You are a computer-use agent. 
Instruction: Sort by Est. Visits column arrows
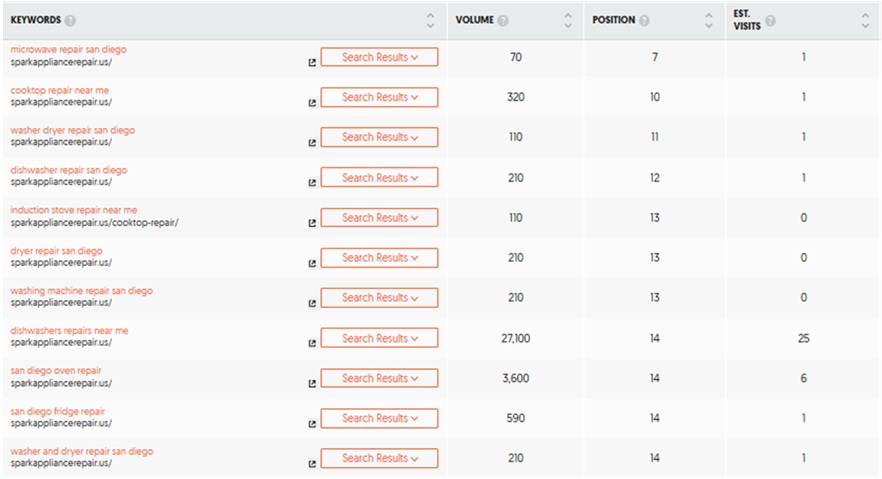[x=865, y=20]
